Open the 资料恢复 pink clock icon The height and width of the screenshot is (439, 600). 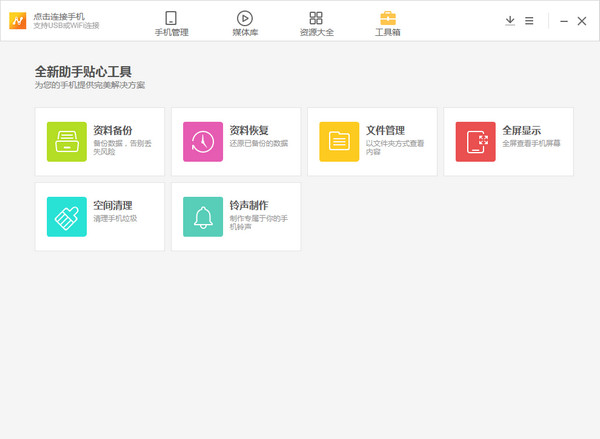(203, 142)
